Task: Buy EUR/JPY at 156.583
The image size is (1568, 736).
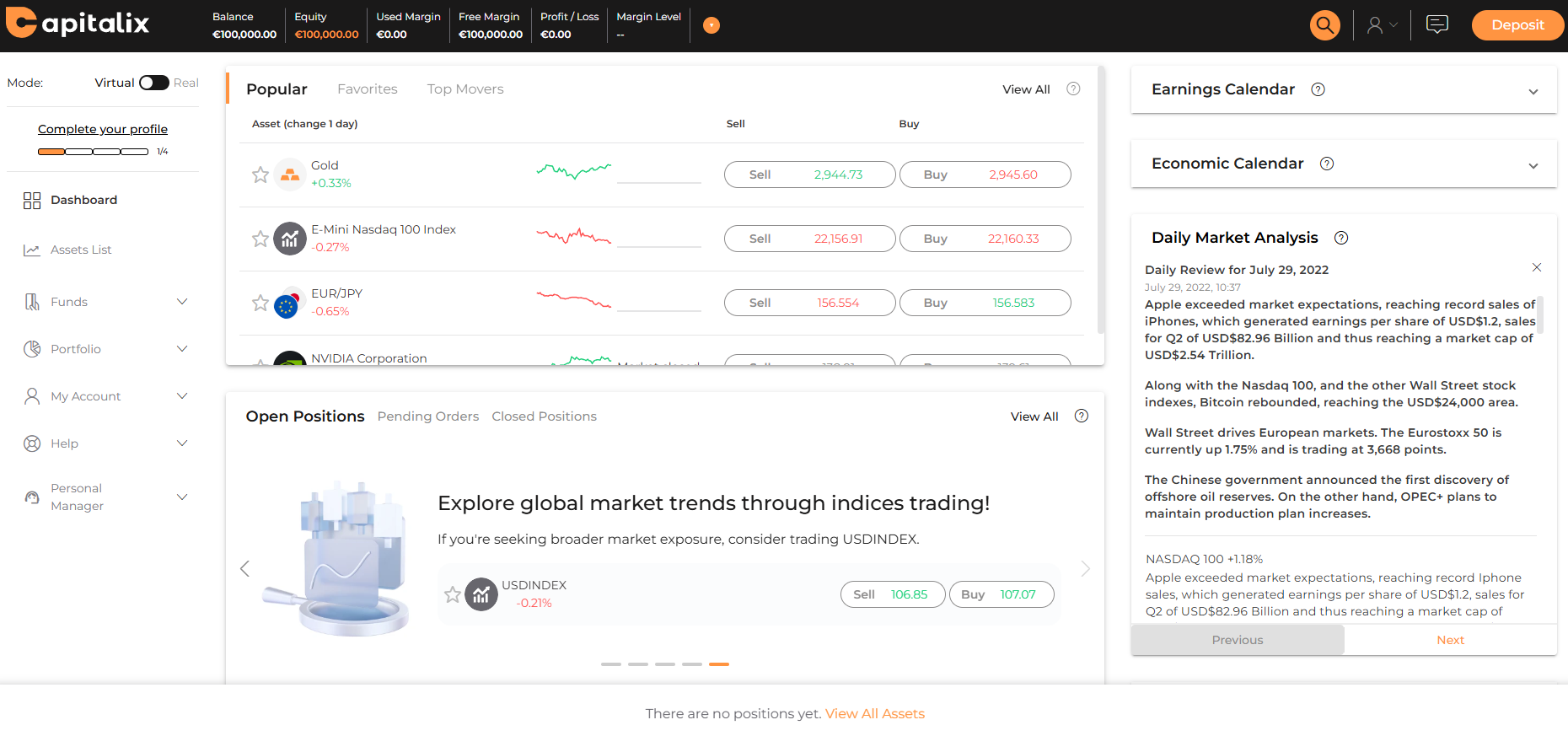Action: (985, 303)
